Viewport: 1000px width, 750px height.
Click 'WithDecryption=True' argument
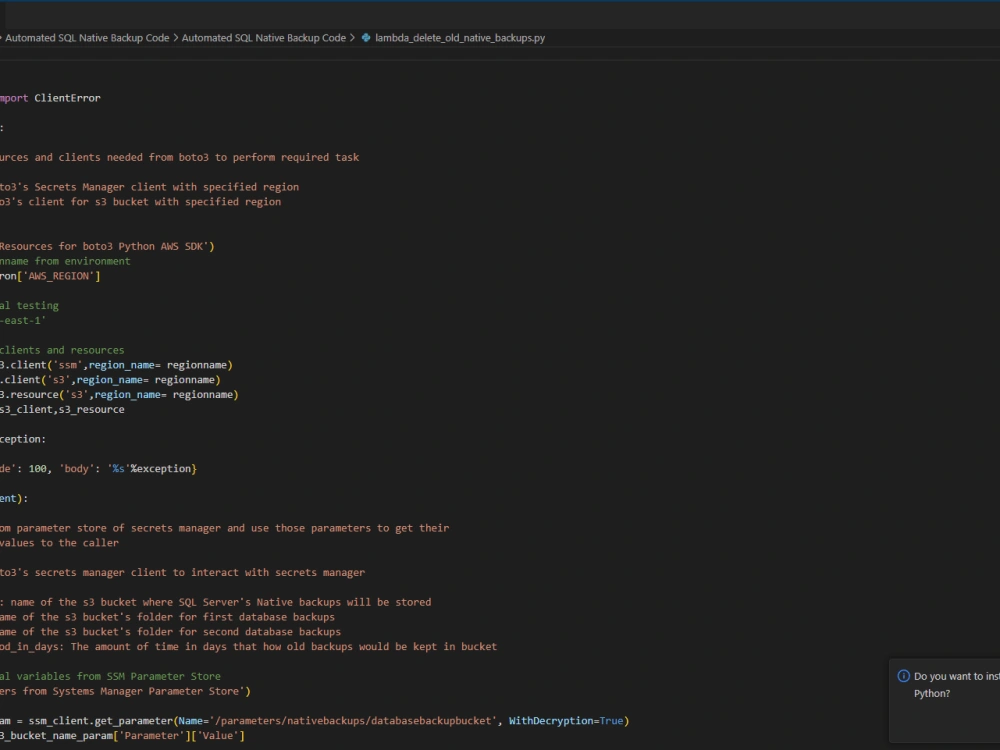(x=566, y=721)
